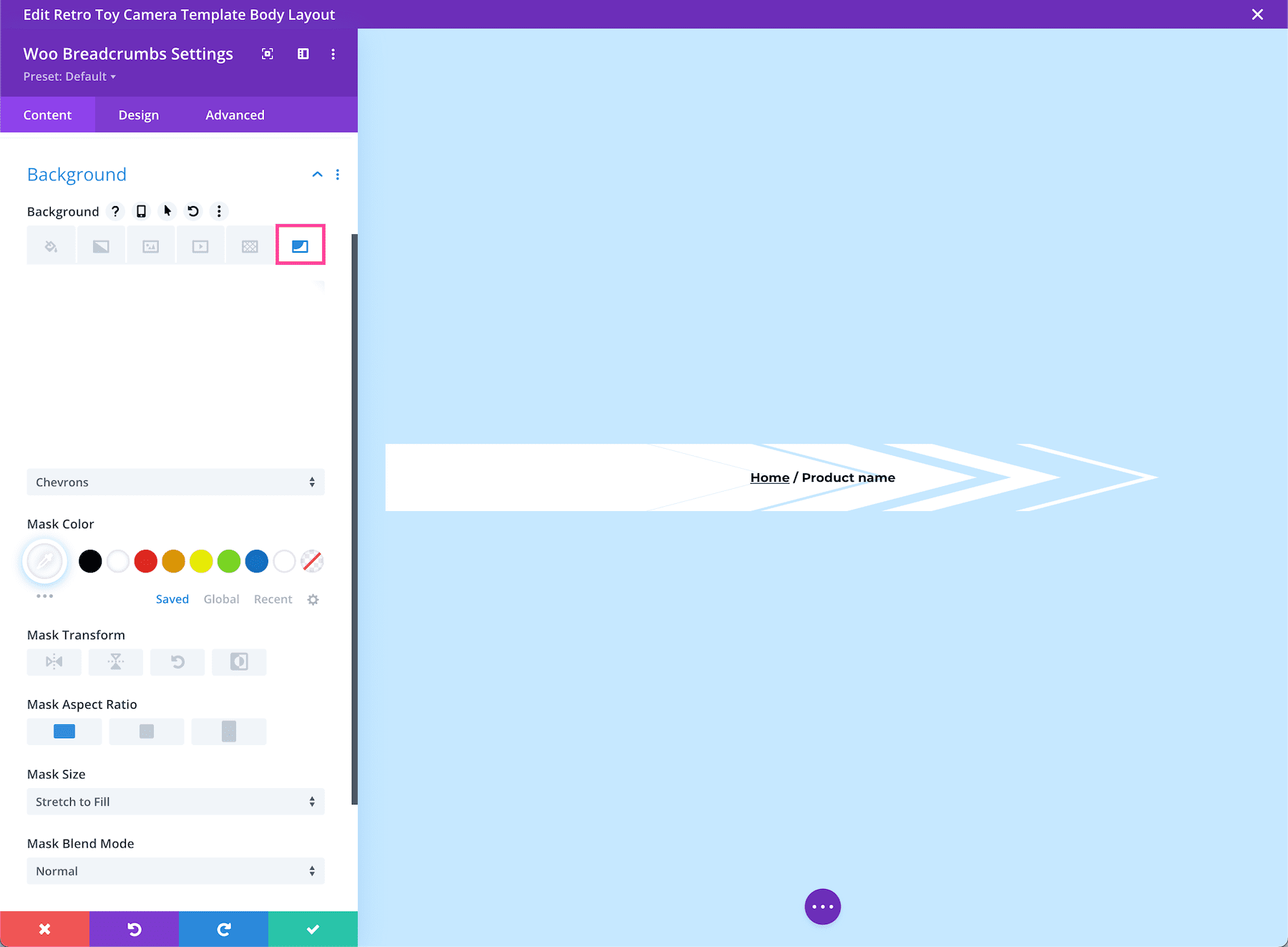The image size is (1288, 947).
Task: Click the Global saved colors link
Action: click(x=221, y=599)
